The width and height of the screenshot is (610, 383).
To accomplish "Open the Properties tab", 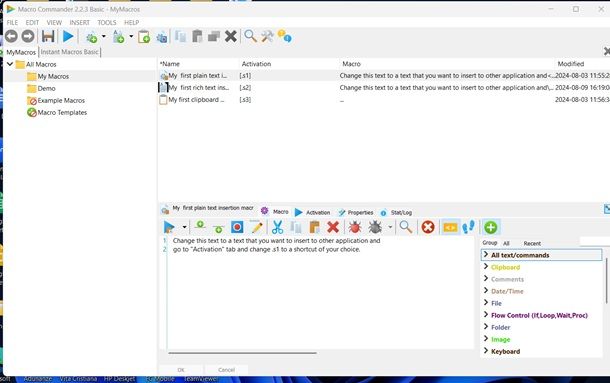I will 356,212.
